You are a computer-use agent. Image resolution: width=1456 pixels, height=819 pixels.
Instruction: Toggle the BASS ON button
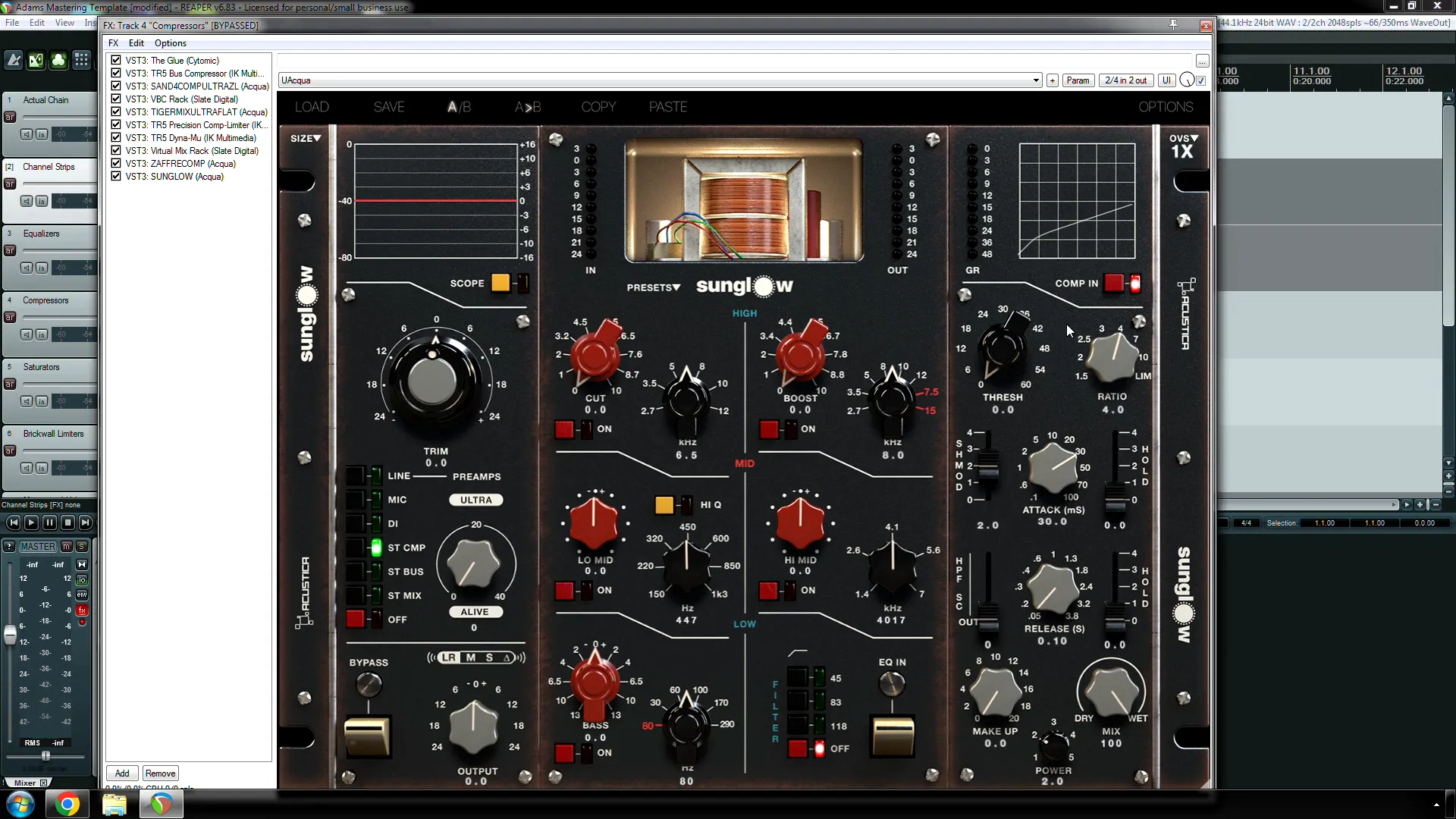pyautogui.click(x=564, y=753)
